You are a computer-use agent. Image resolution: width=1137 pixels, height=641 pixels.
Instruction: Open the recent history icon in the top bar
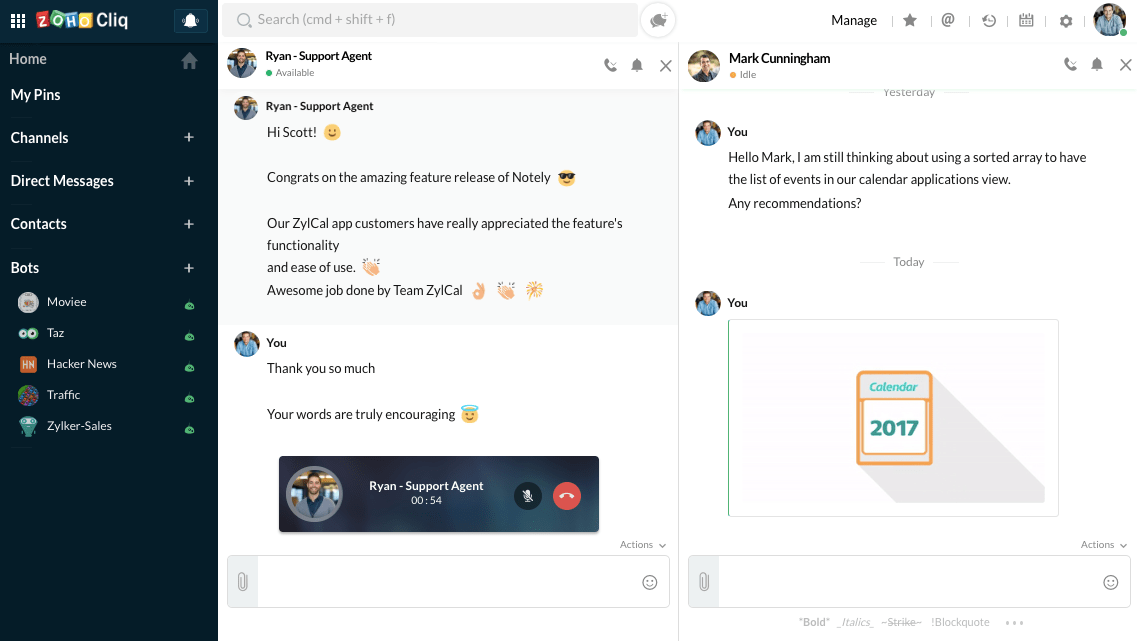pyautogui.click(x=989, y=20)
